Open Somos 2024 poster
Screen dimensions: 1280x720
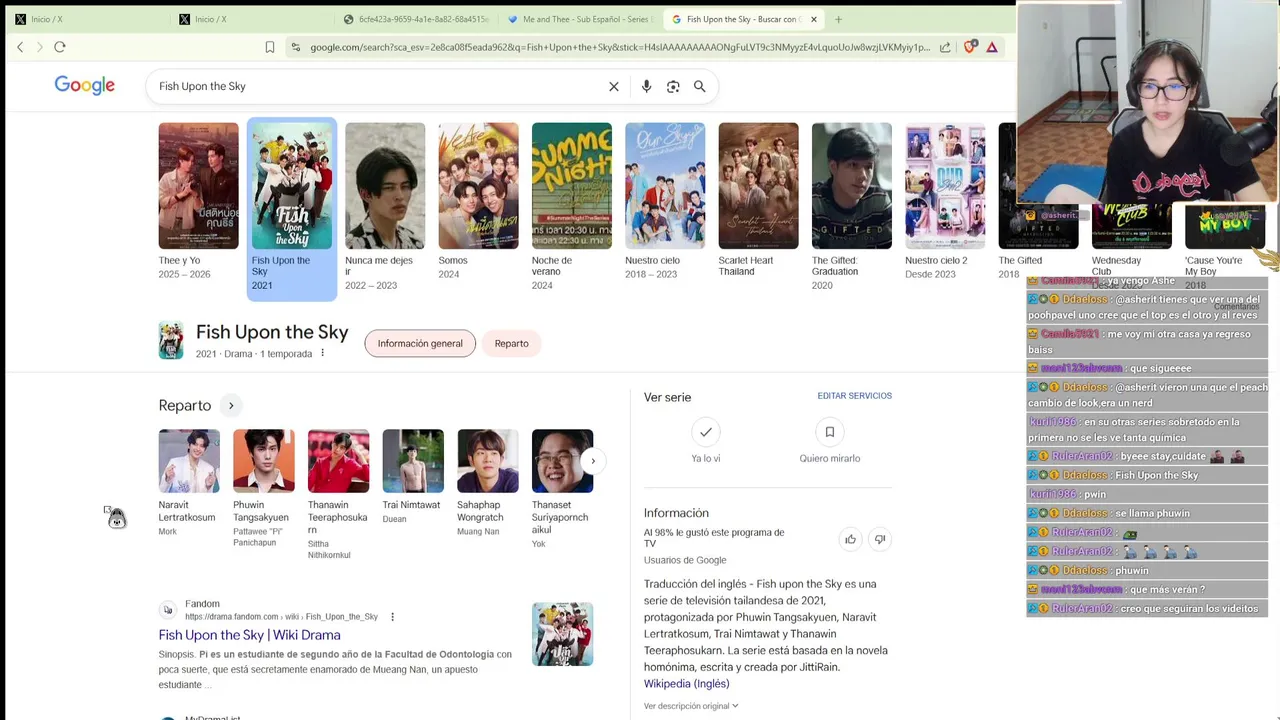[x=478, y=186]
